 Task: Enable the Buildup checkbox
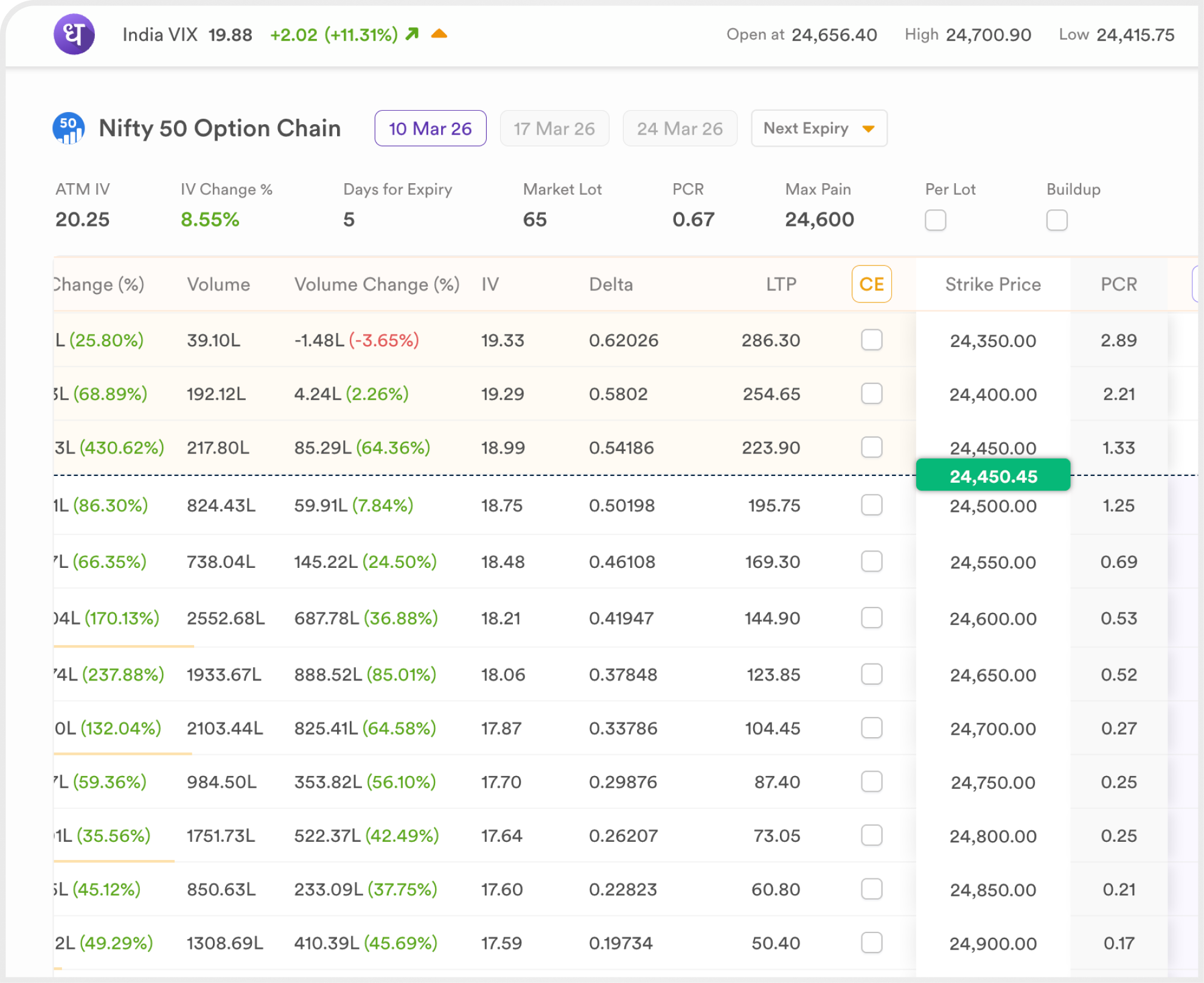point(1057,220)
